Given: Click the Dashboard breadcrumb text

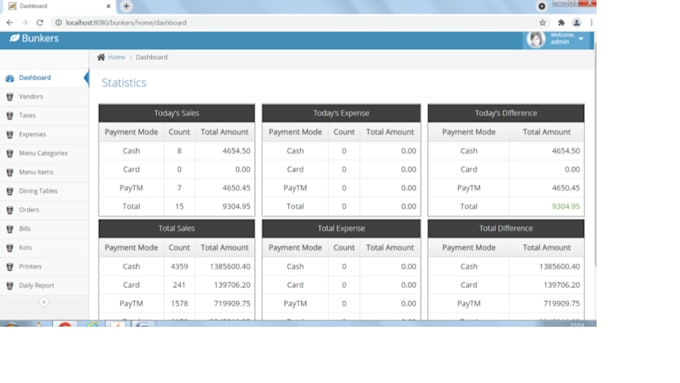Looking at the screenshot, I should tap(151, 57).
